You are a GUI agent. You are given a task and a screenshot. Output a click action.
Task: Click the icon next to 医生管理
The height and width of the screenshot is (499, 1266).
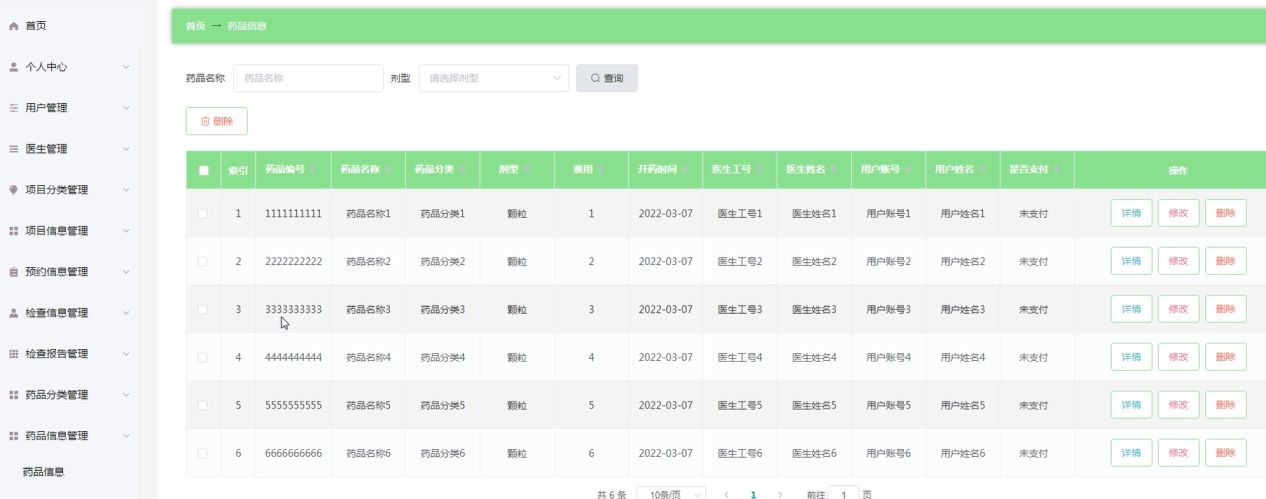click(x=13, y=149)
